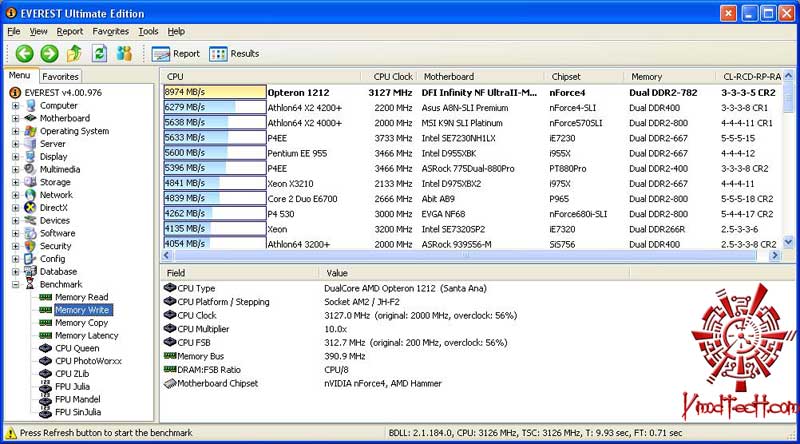Open FPU SinJulia benchmark
800x444 pixels.
[x=78, y=412]
